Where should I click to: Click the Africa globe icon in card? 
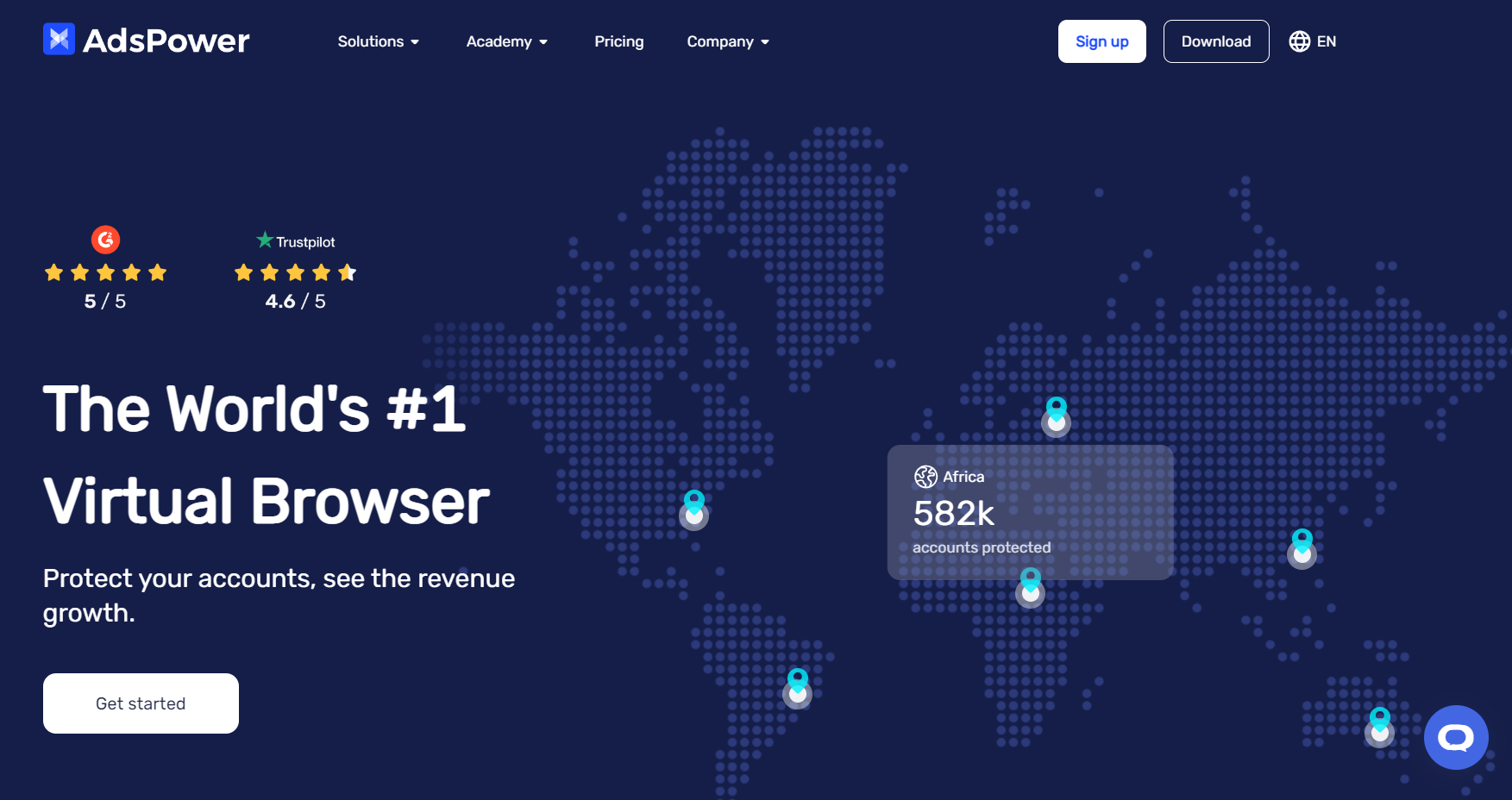925,477
